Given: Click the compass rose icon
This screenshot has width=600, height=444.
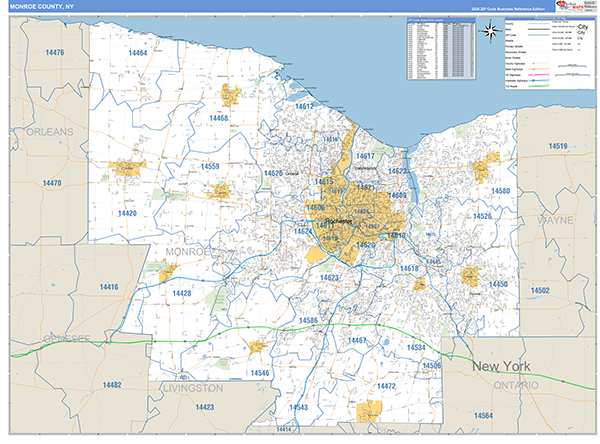Looking at the screenshot, I should coord(491,30).
